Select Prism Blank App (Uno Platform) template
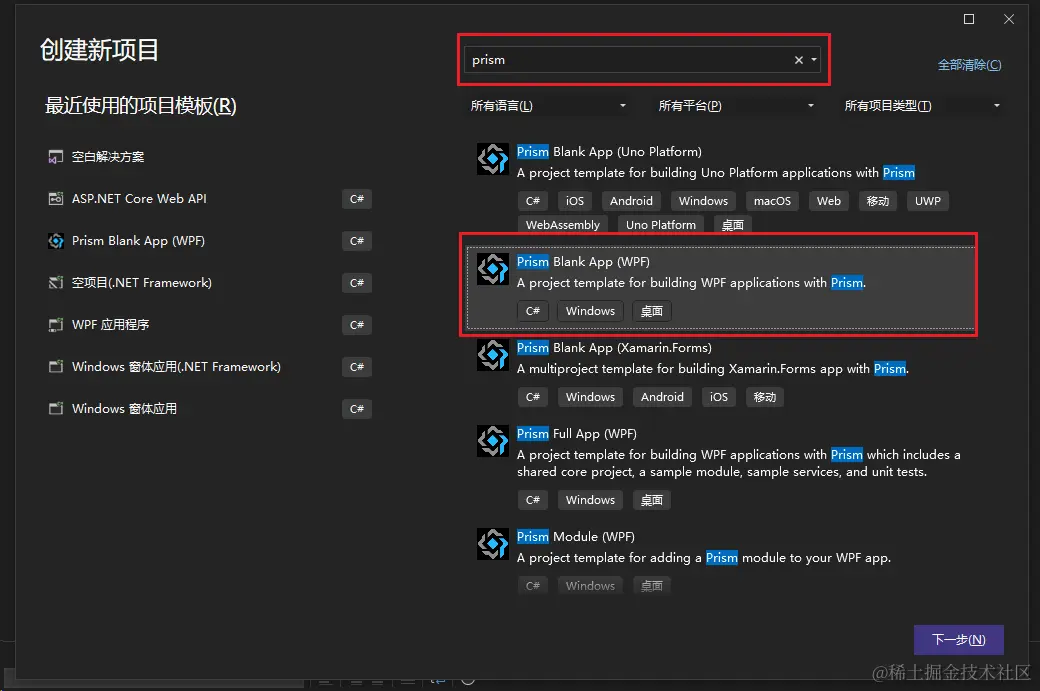Screen dimensions: 1040x691 tap(722, 187)
